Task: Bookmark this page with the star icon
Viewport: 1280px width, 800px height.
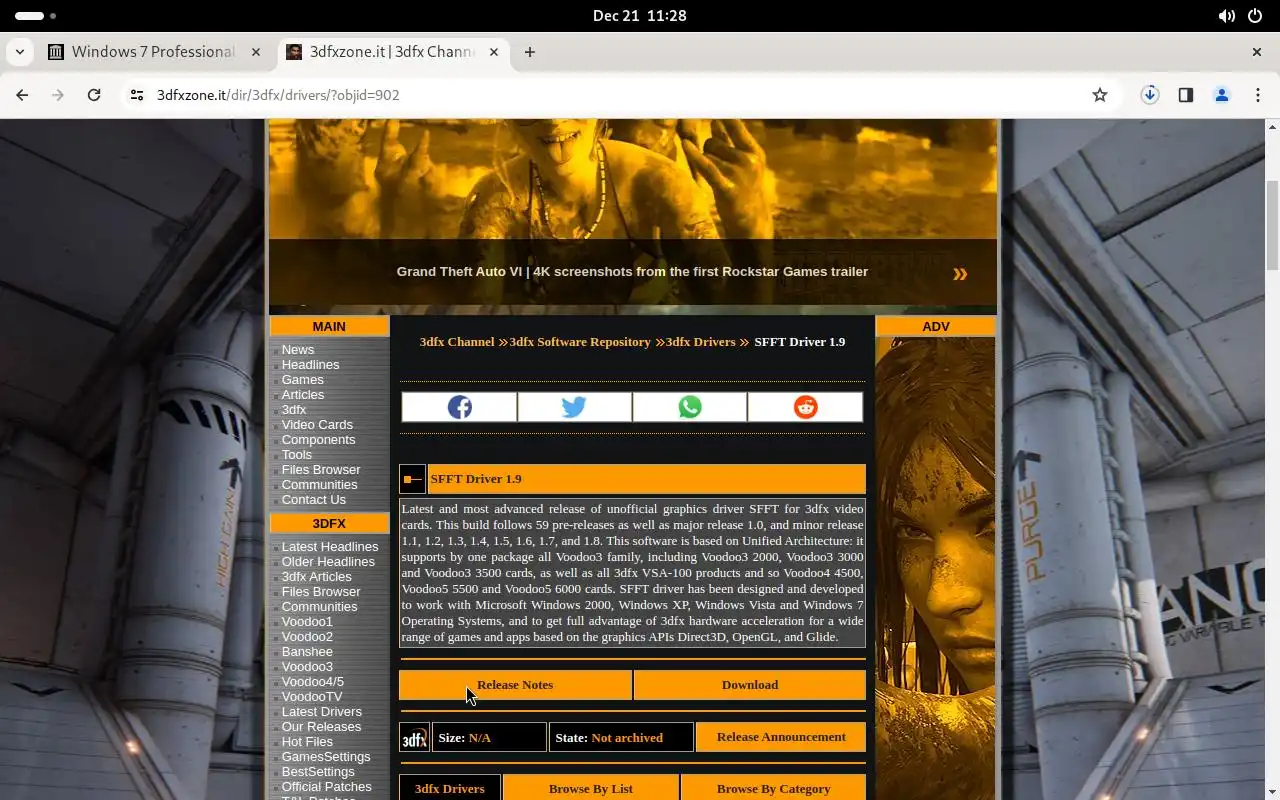Action: click(1100, 95)
